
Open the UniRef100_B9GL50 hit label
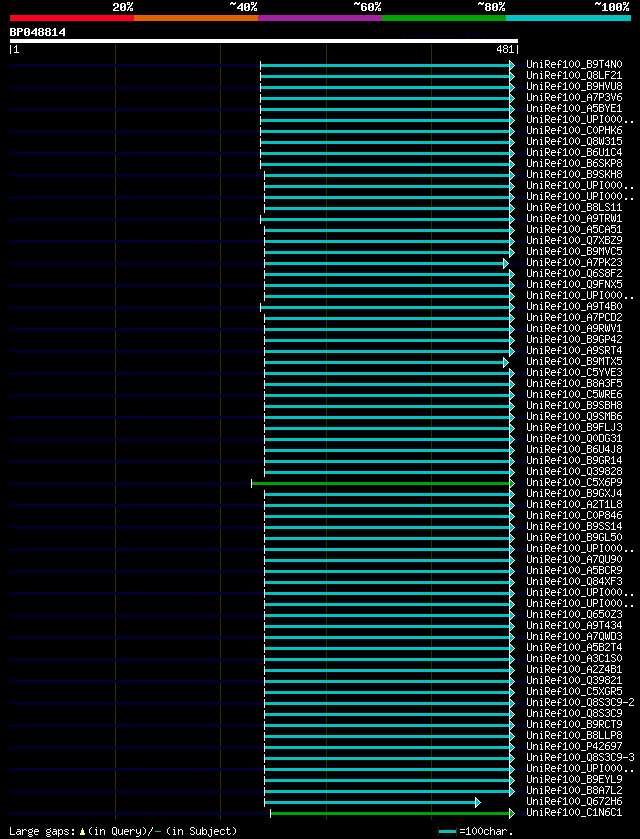pyautogui.click(x=574, y=538)
